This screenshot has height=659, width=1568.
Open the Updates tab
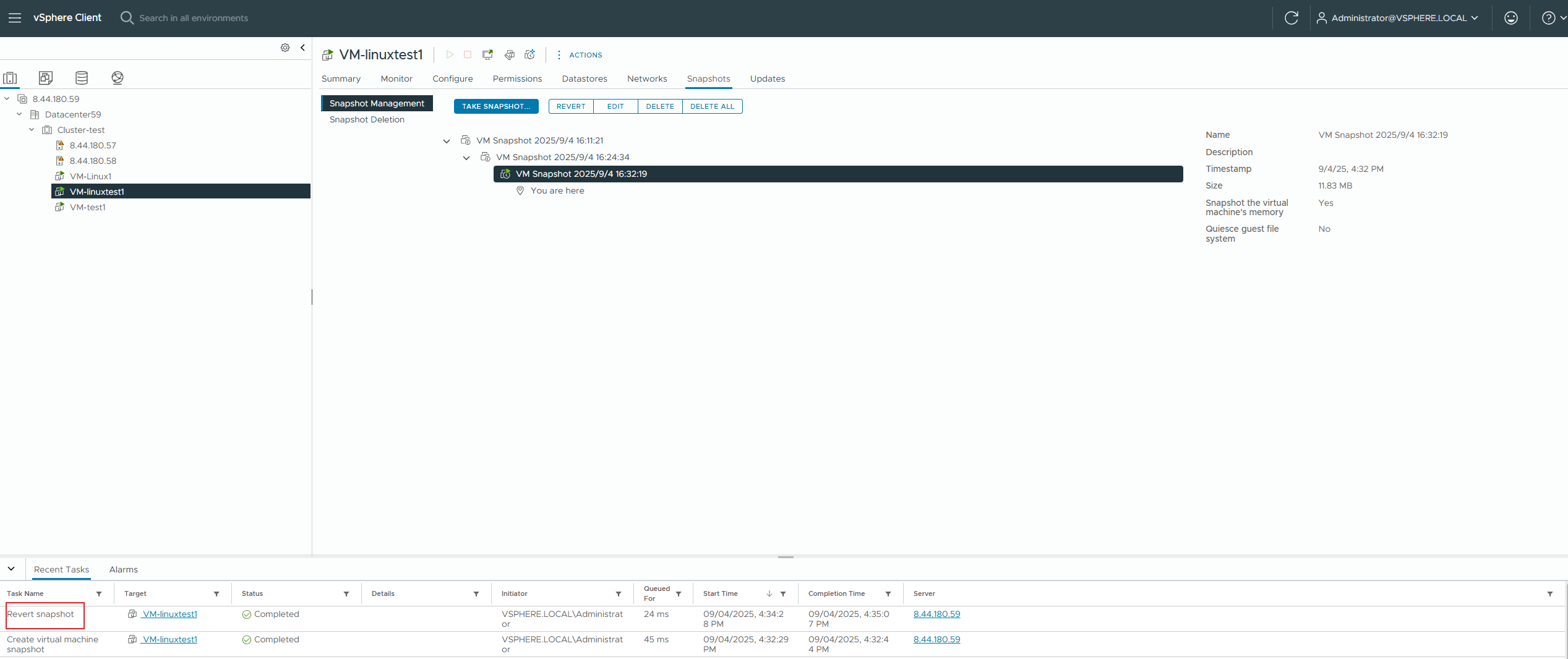[x=768, y=79]
